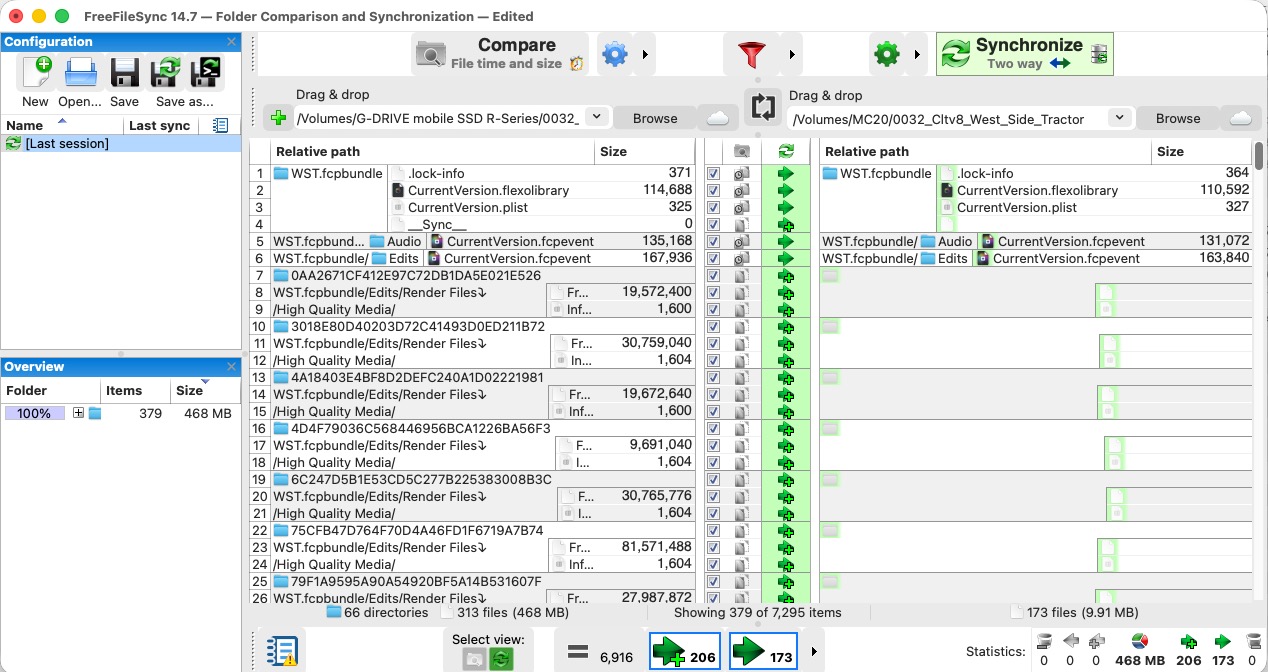Viewport: 1268px width, 672px height.
Task: Click the configuration list column options icon
Action: (x=221, y=125)
